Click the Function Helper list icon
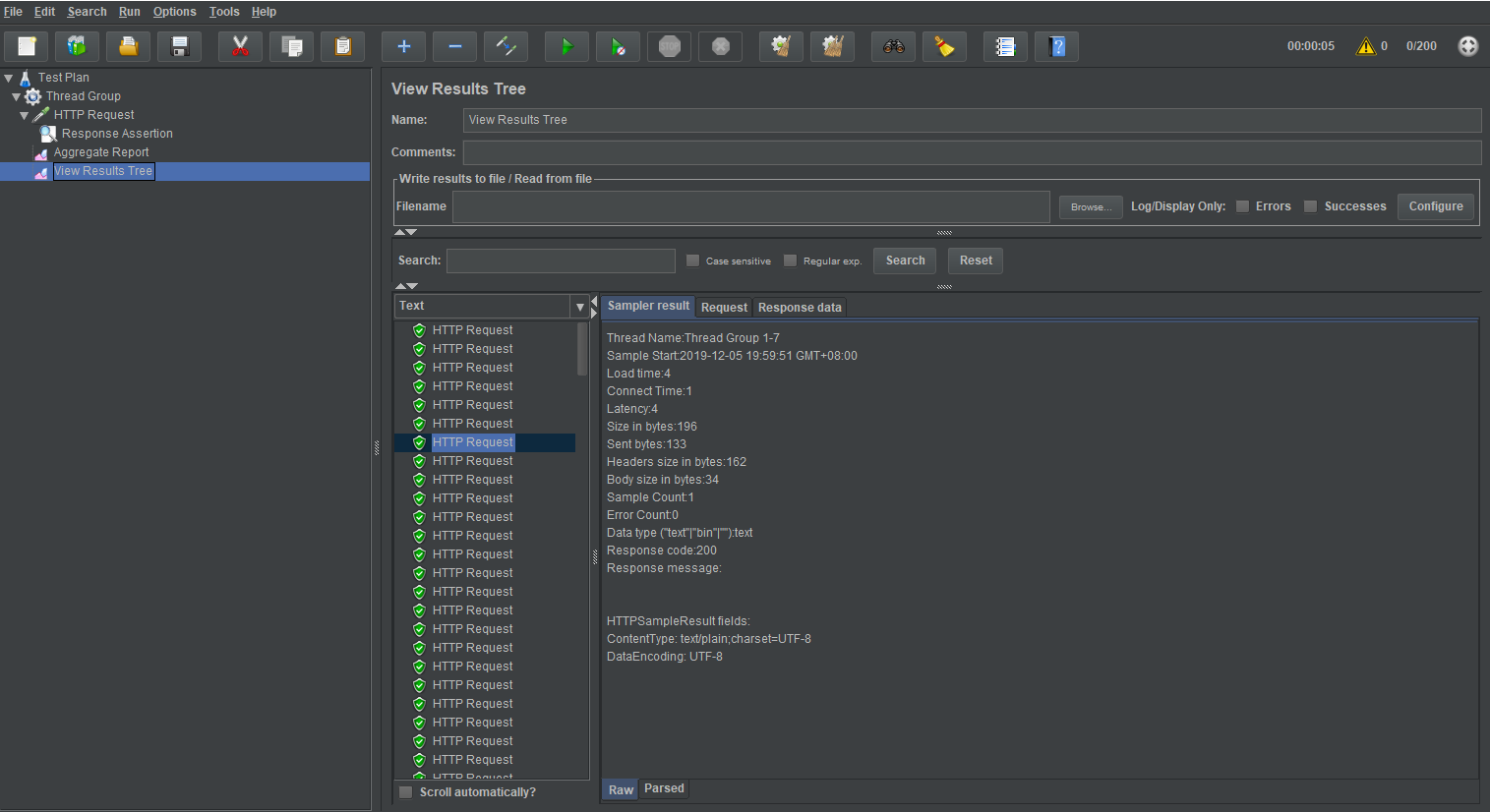Screen dimensions: 1490x812 tap(1005, 46)
